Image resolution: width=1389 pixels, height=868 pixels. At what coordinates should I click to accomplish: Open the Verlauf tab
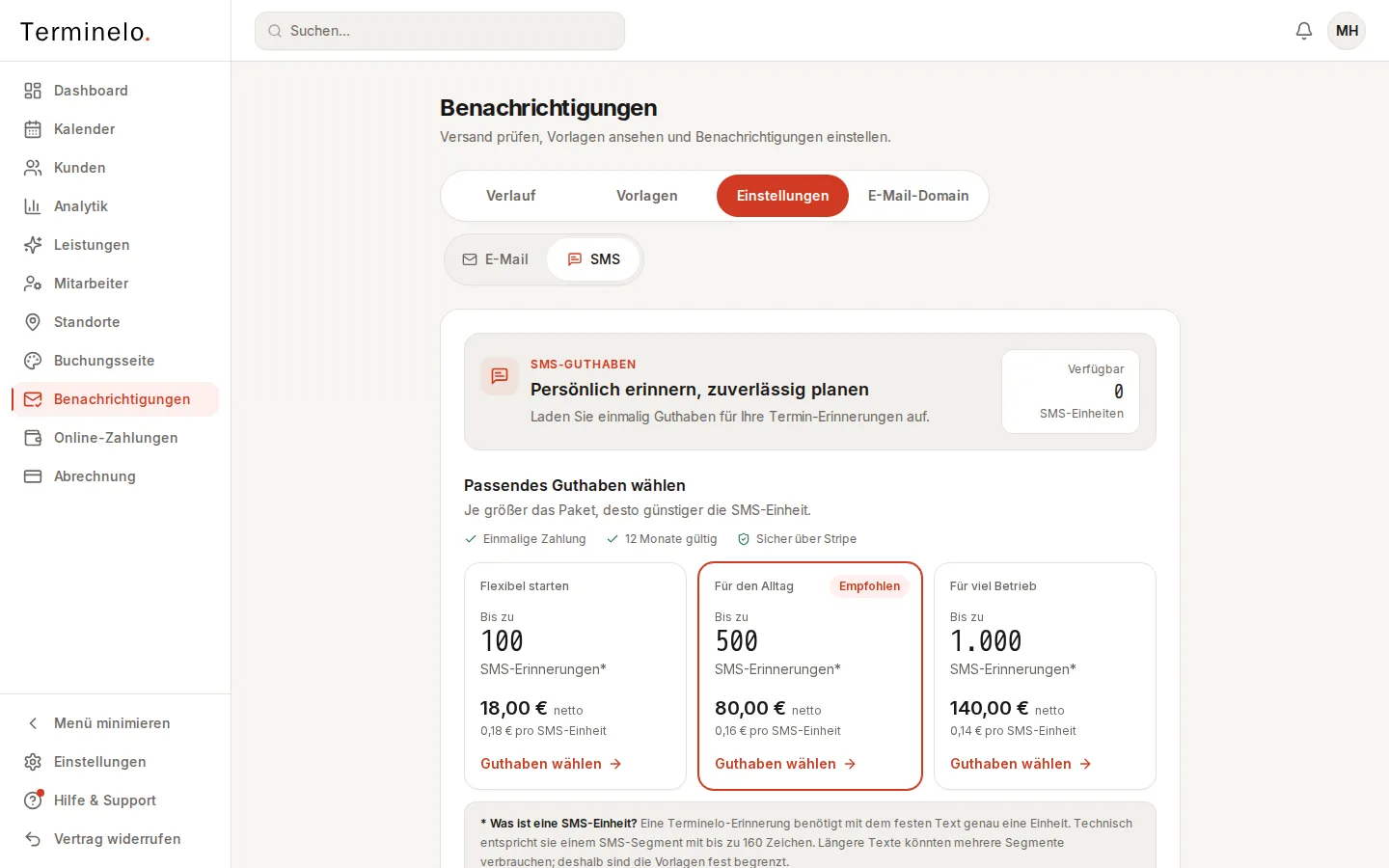click(510, 196)
